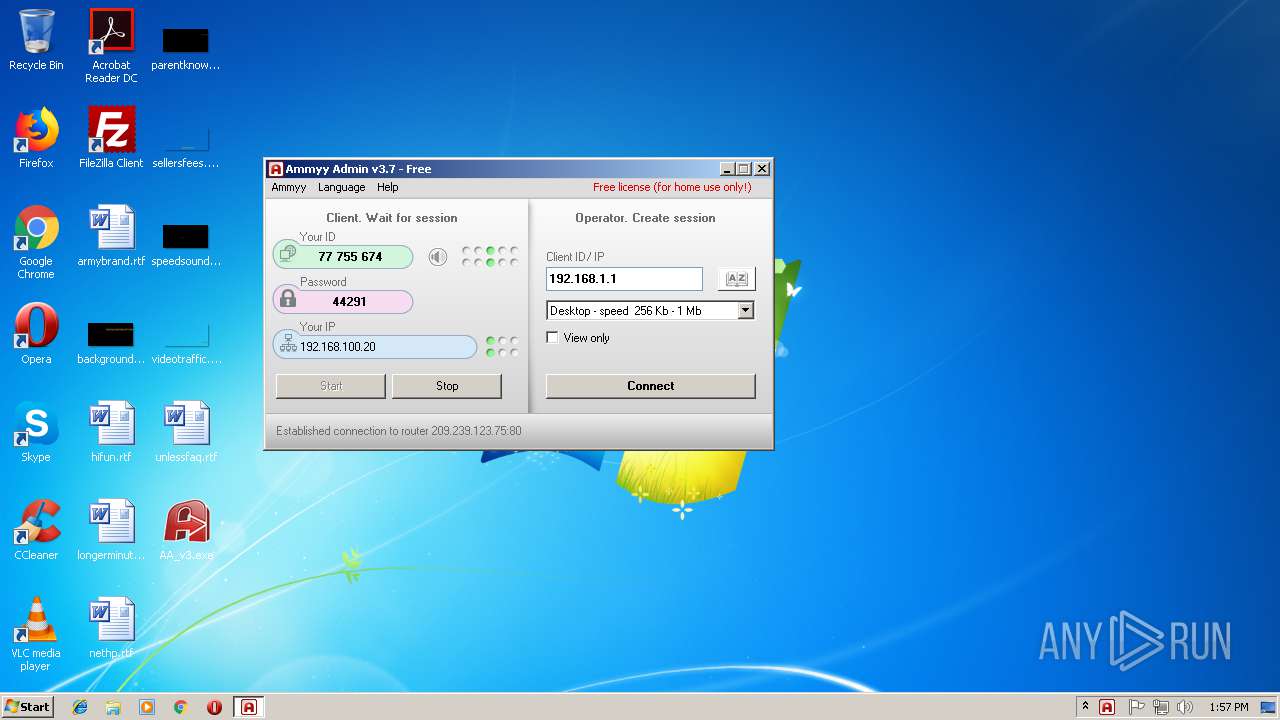The image size is (1280, 720).
Task: Open Internet Explorer from taskbar
Action: click(80, 707)
